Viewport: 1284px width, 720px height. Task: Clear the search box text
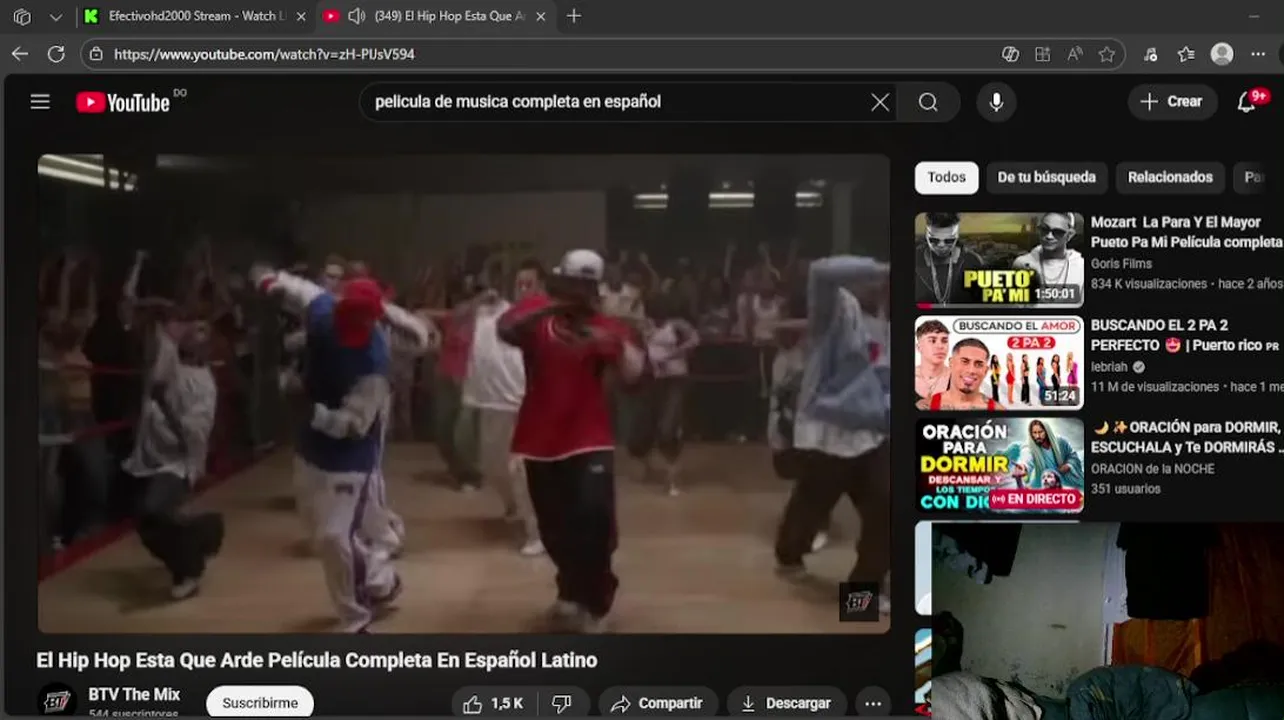tap(880, 102)
